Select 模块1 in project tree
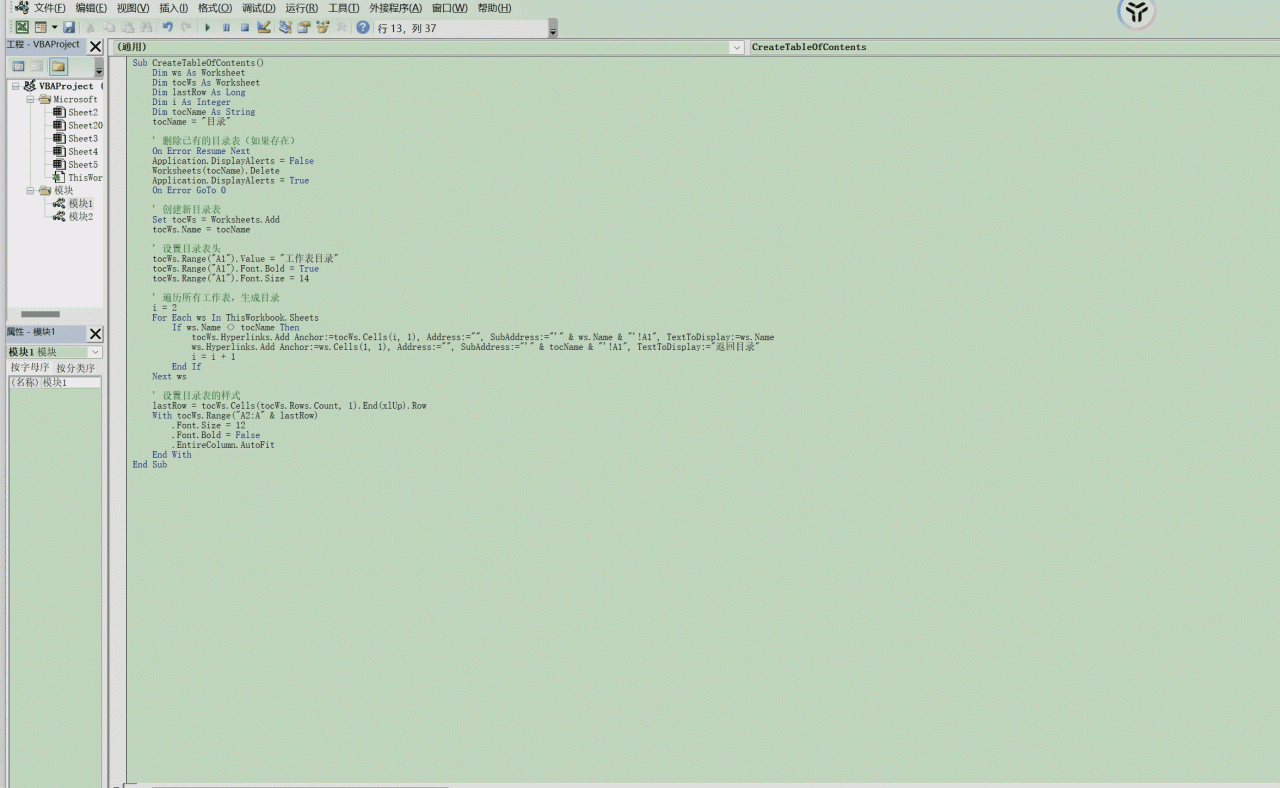 80,203
